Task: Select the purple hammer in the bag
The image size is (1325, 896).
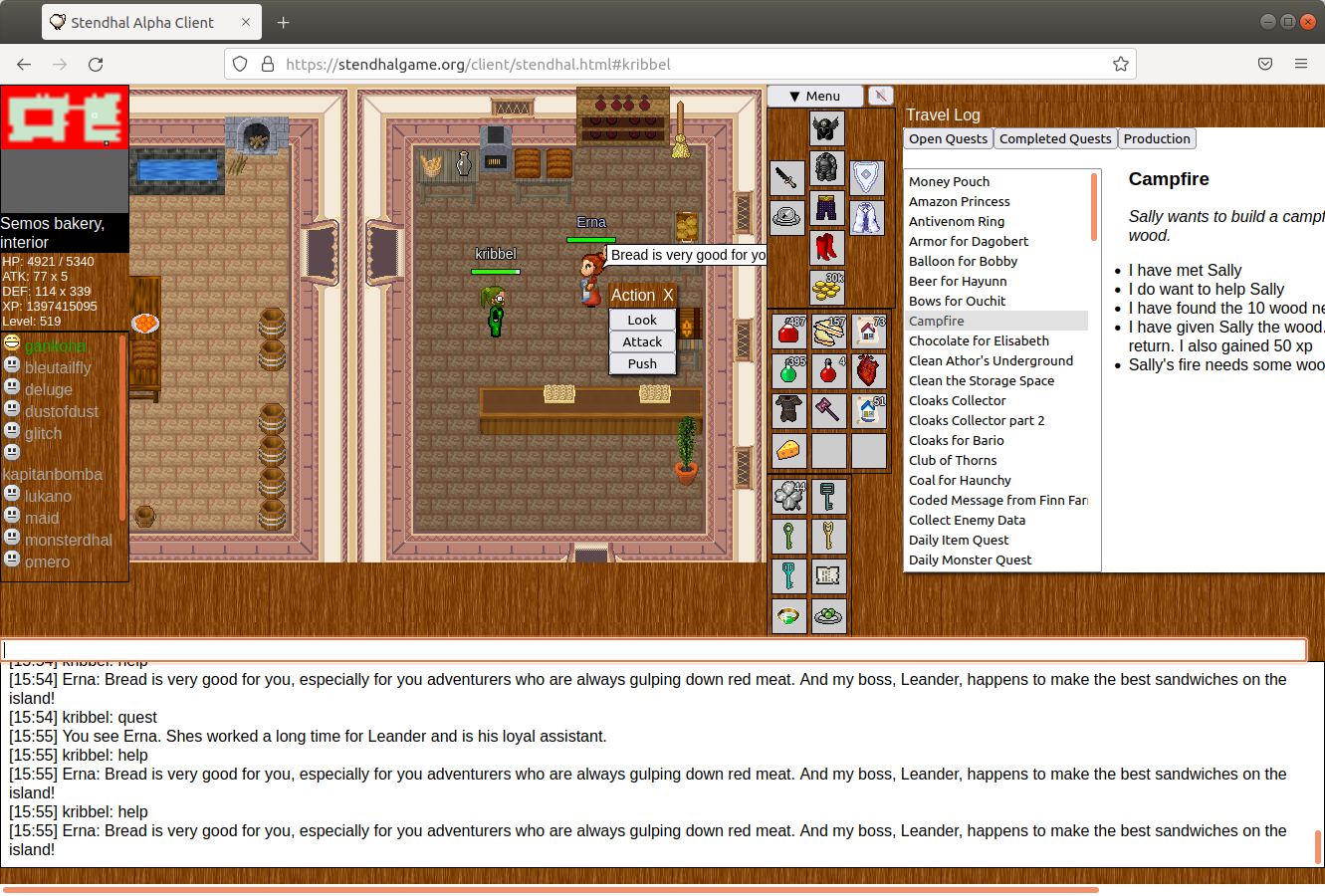Action: coord(828,410)
